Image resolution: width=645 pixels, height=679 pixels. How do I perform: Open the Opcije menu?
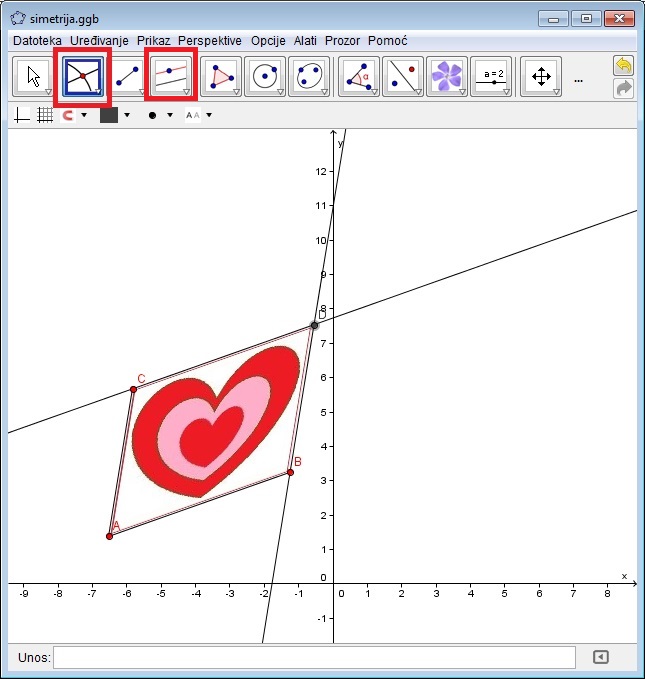coord(268,41)
